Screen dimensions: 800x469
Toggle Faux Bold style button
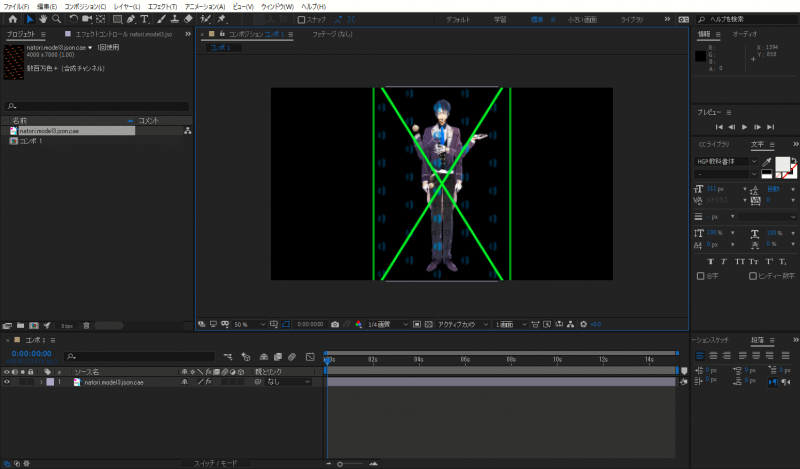[710, 262]
